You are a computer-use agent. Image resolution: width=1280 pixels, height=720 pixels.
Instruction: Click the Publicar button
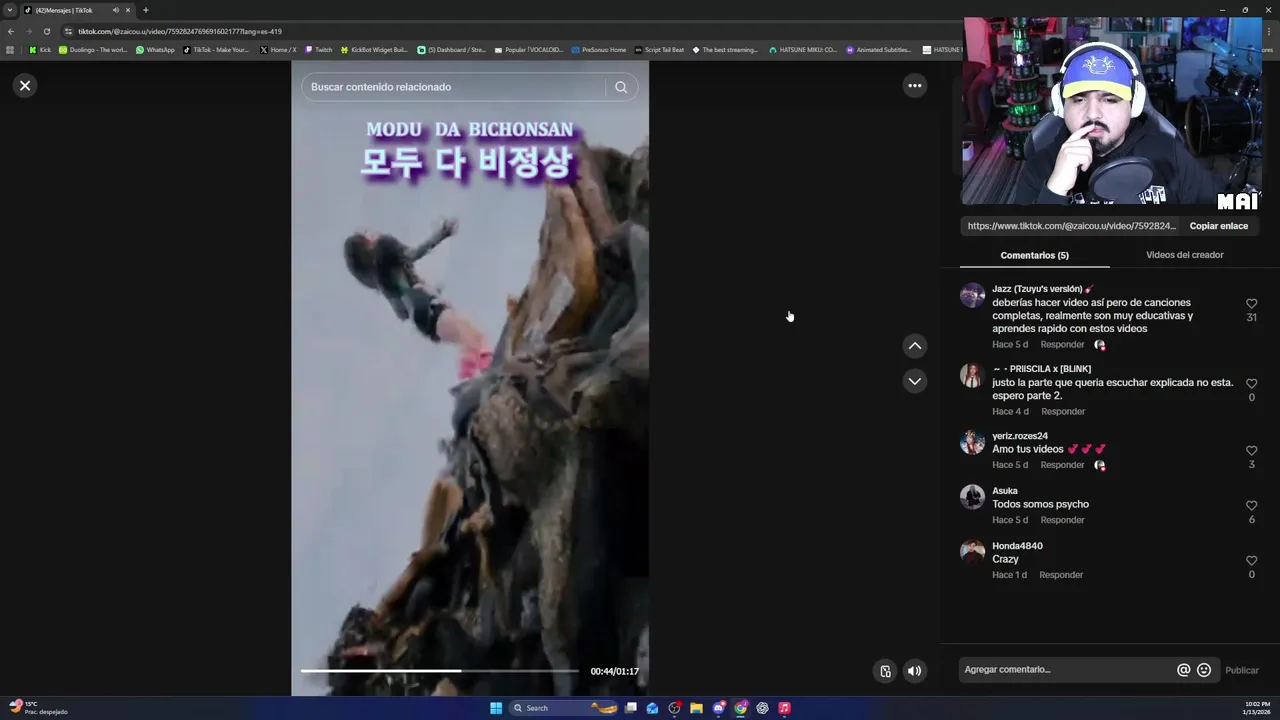click(x=1242, y=670)
